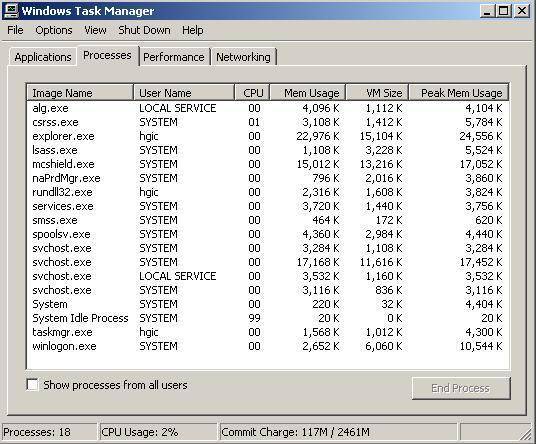Sort by Mem Usage column header

point(308,93)
